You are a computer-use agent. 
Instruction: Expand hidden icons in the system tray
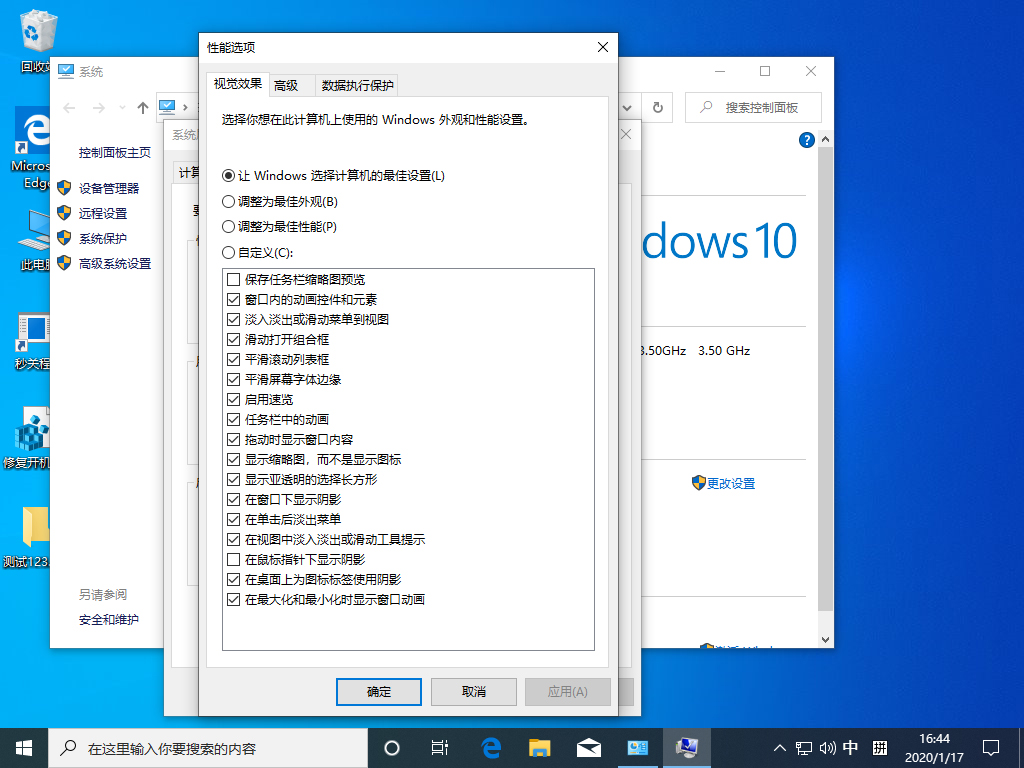778,747
